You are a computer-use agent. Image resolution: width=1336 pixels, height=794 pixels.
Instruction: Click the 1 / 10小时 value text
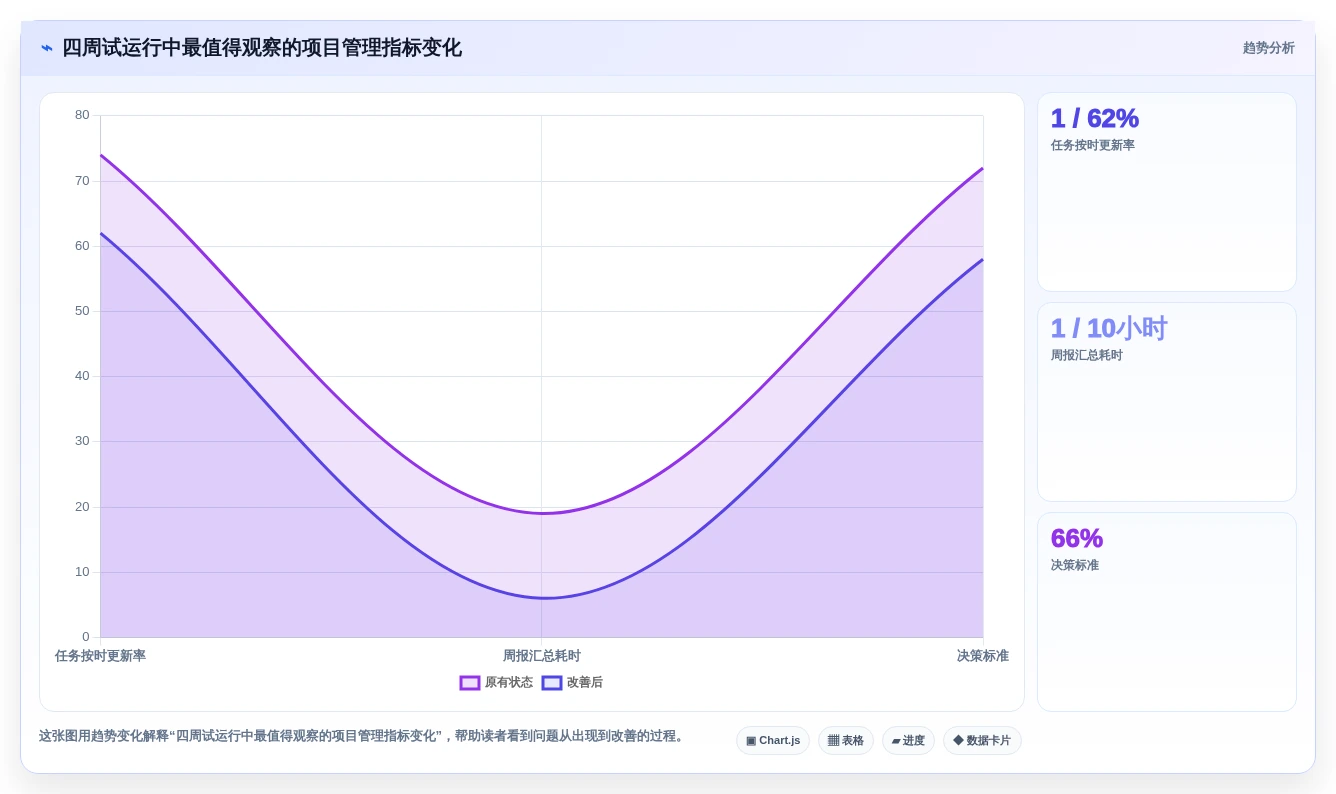[1109, 328]
